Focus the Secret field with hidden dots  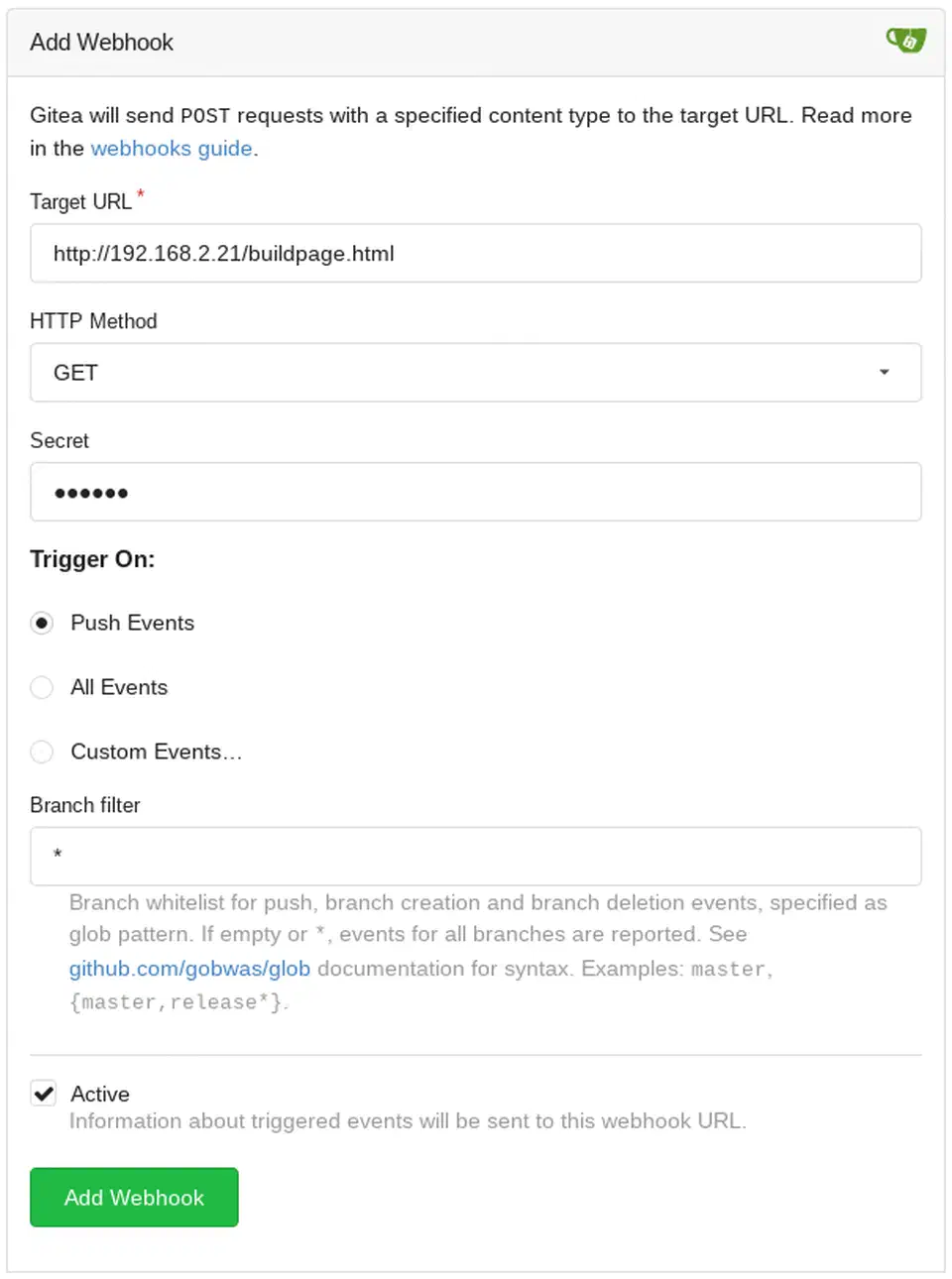476,491
